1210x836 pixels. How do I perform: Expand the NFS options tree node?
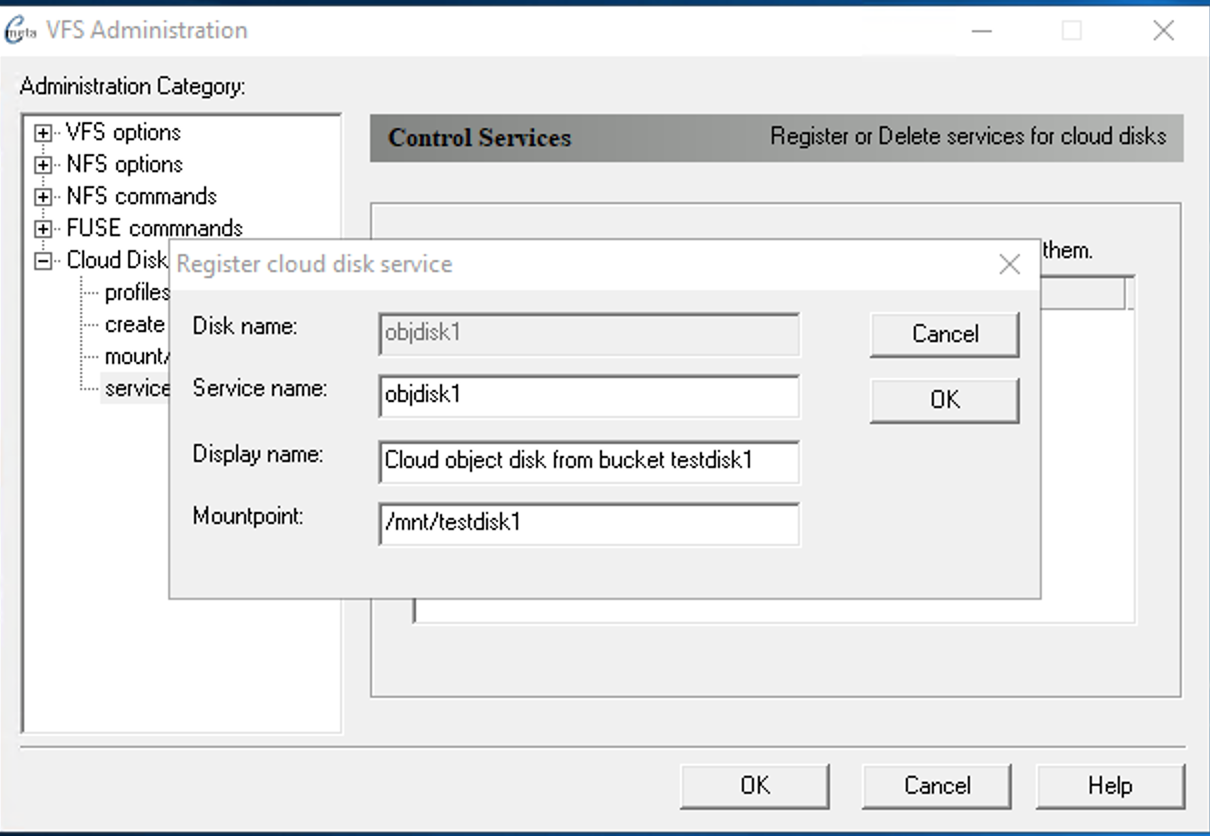pos(43,165)
